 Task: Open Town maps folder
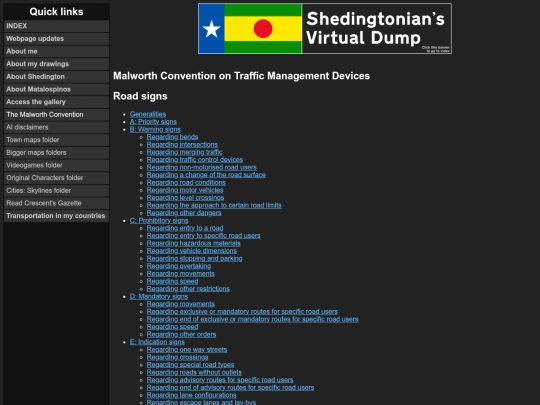(56, 140)
